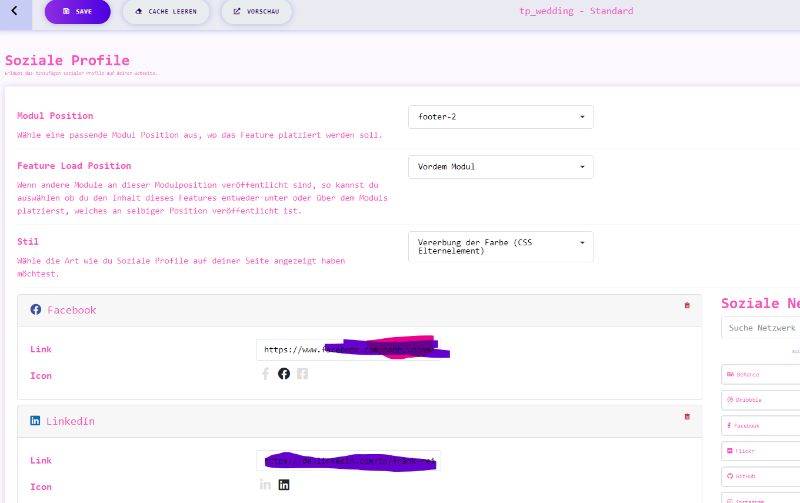
Task: Add the Dribbble network from list
Action: [761, 400]
